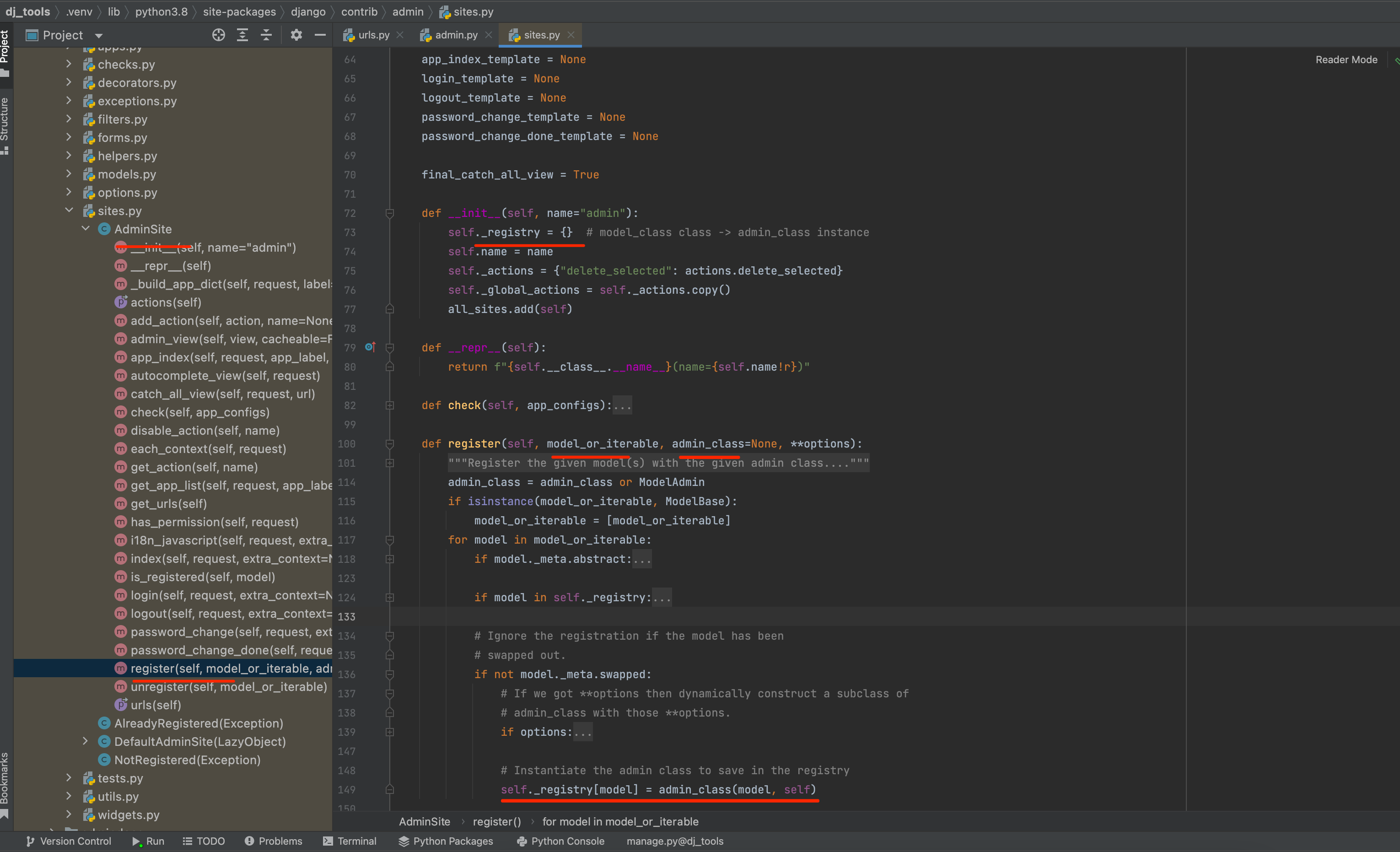This screenshot has width=1400, height=852.
Task: Open the Structure tool window side tab
Action: pos(5,126)
